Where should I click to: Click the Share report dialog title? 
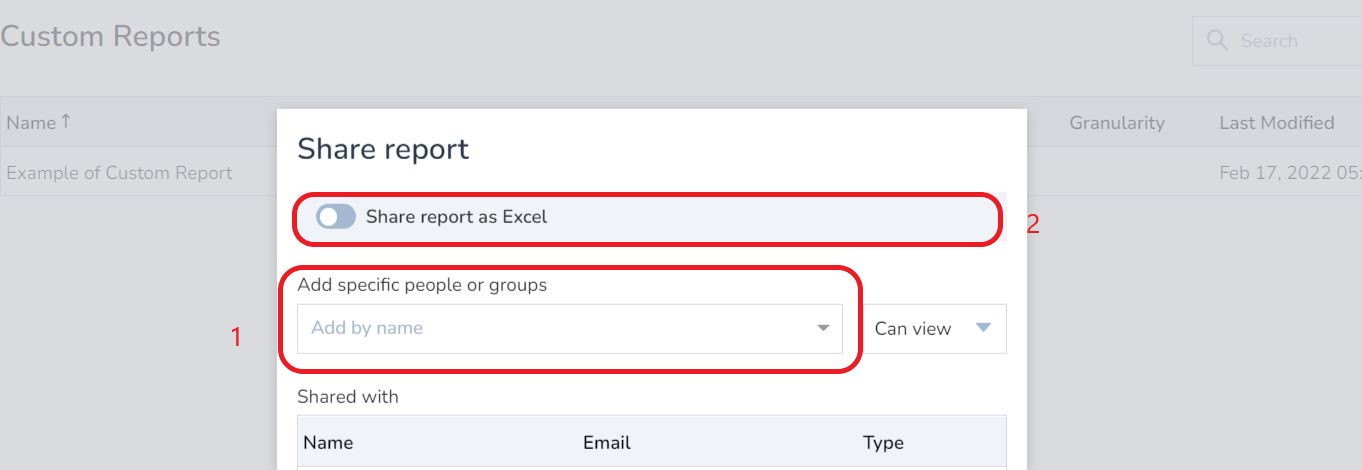point(383,150)
